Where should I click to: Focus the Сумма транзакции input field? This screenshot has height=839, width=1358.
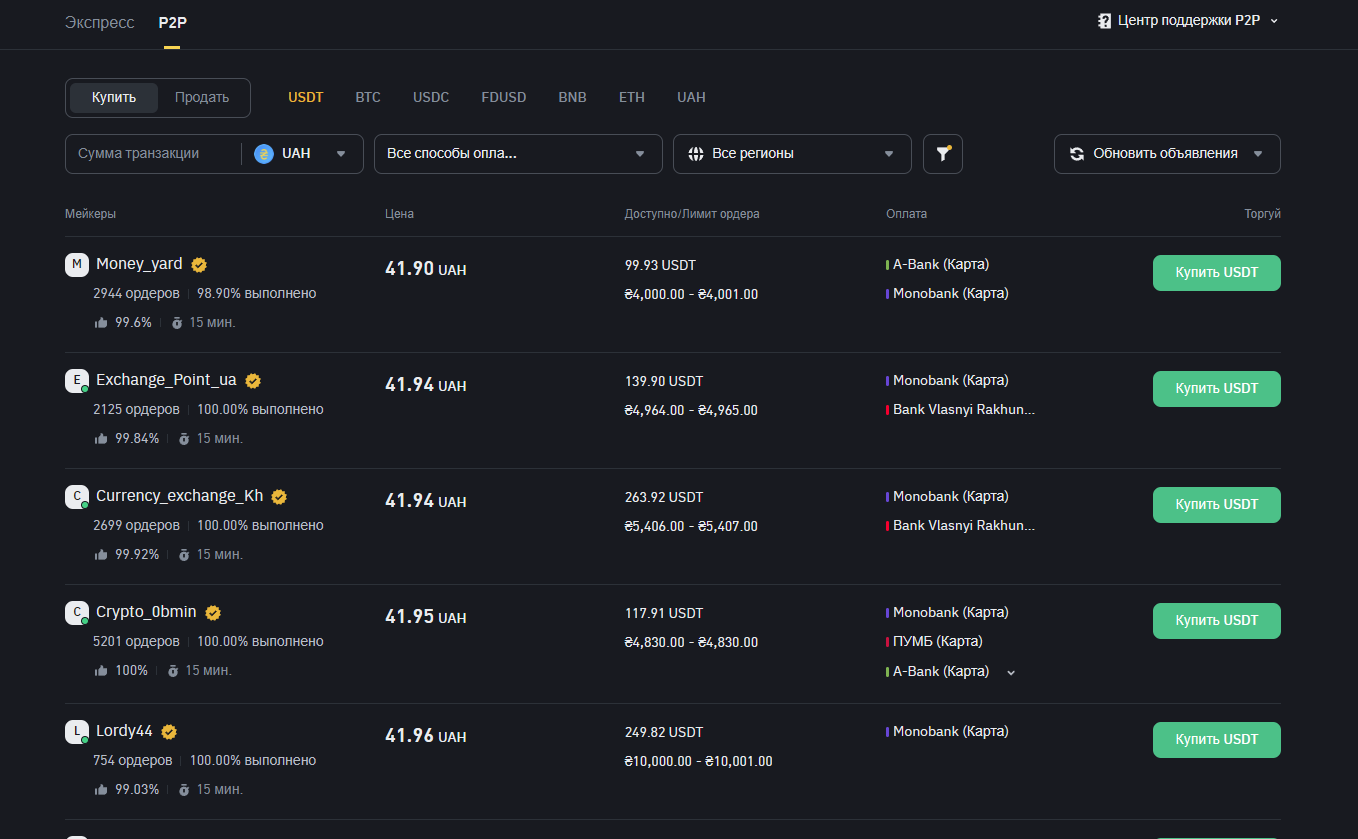click(152, 154)
